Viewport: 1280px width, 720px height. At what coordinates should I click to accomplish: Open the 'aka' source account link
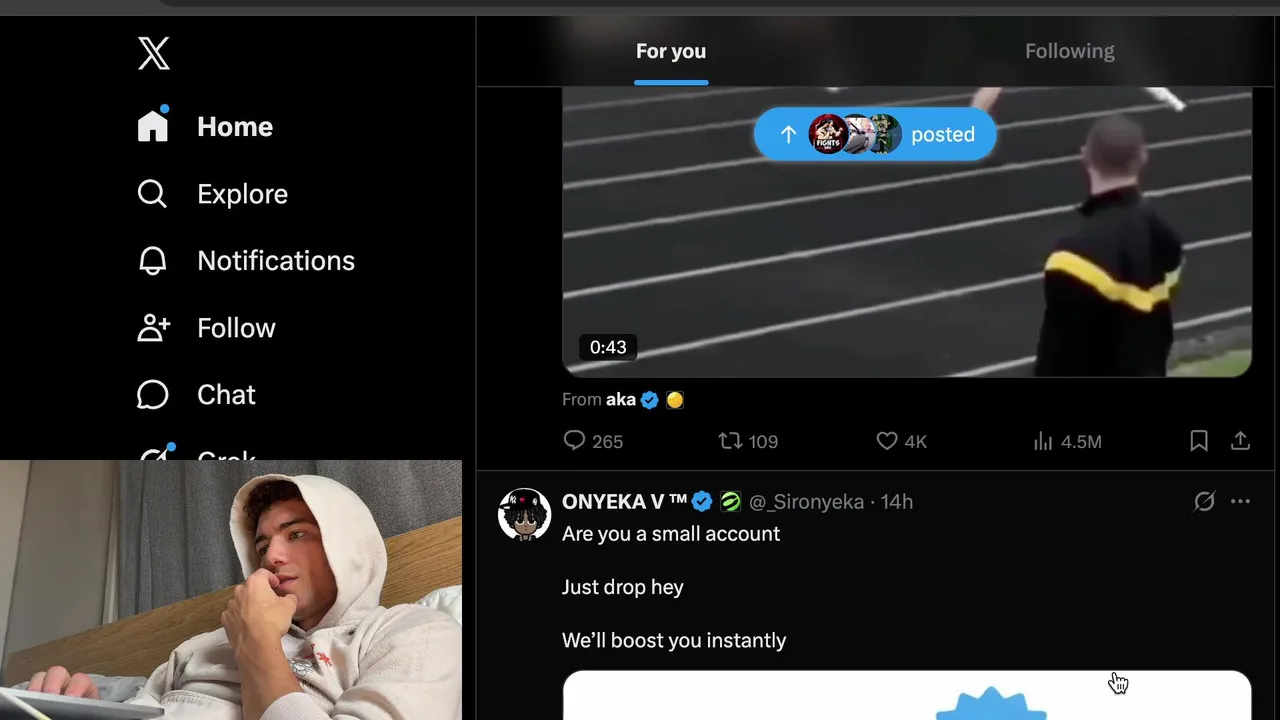(x=621, y=399)
